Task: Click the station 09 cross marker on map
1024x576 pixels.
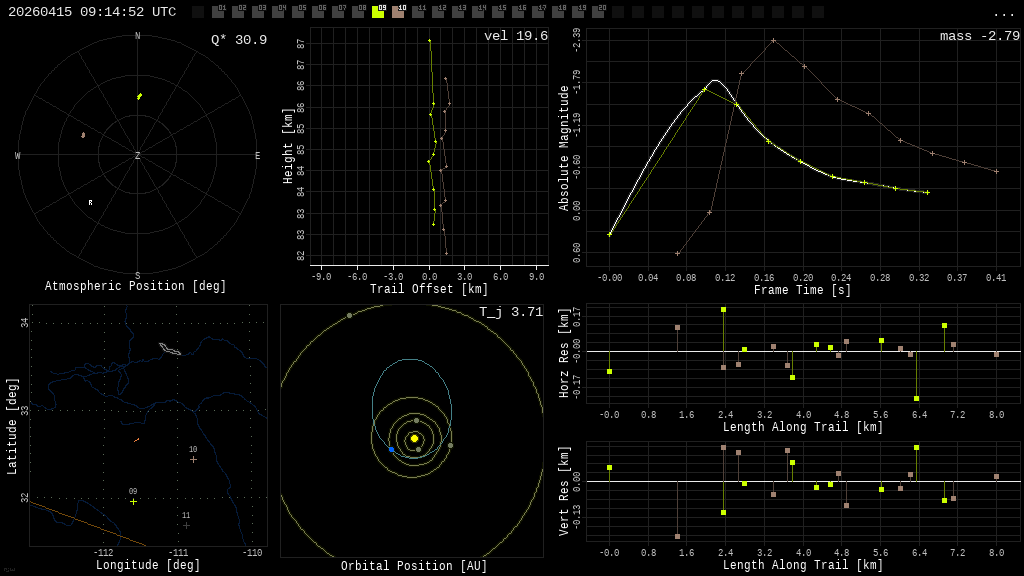Action: click(x=133, y=501)
